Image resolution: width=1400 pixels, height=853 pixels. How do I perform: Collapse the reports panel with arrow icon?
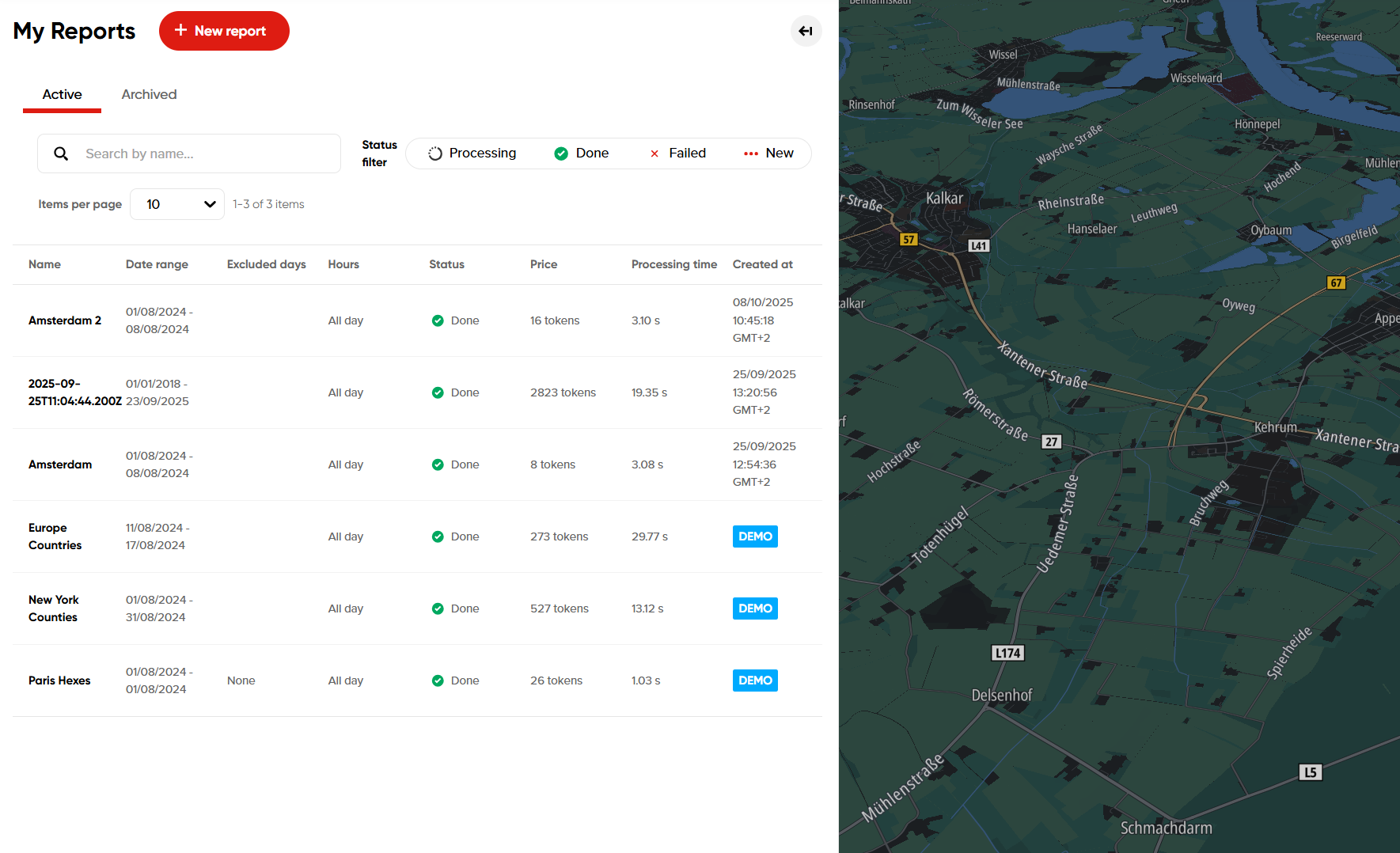coord(806,31)
